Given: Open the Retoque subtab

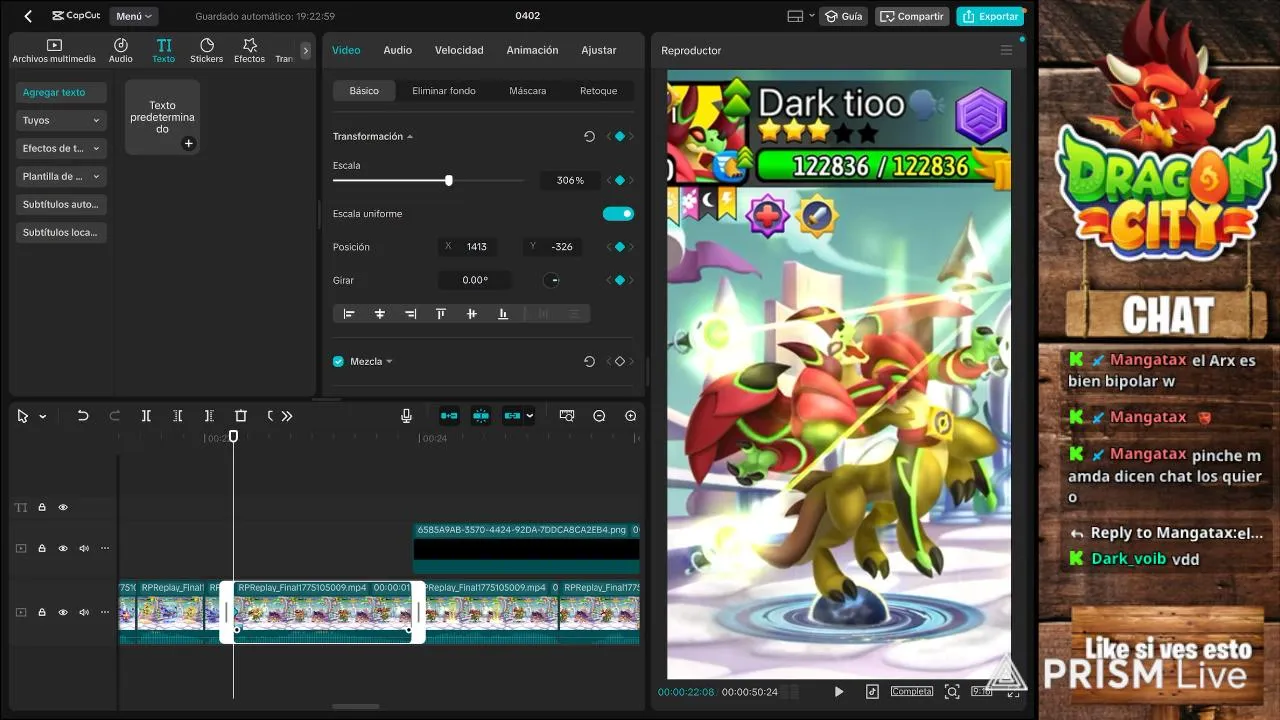Looking at the screenshot, I should point(599,91).
